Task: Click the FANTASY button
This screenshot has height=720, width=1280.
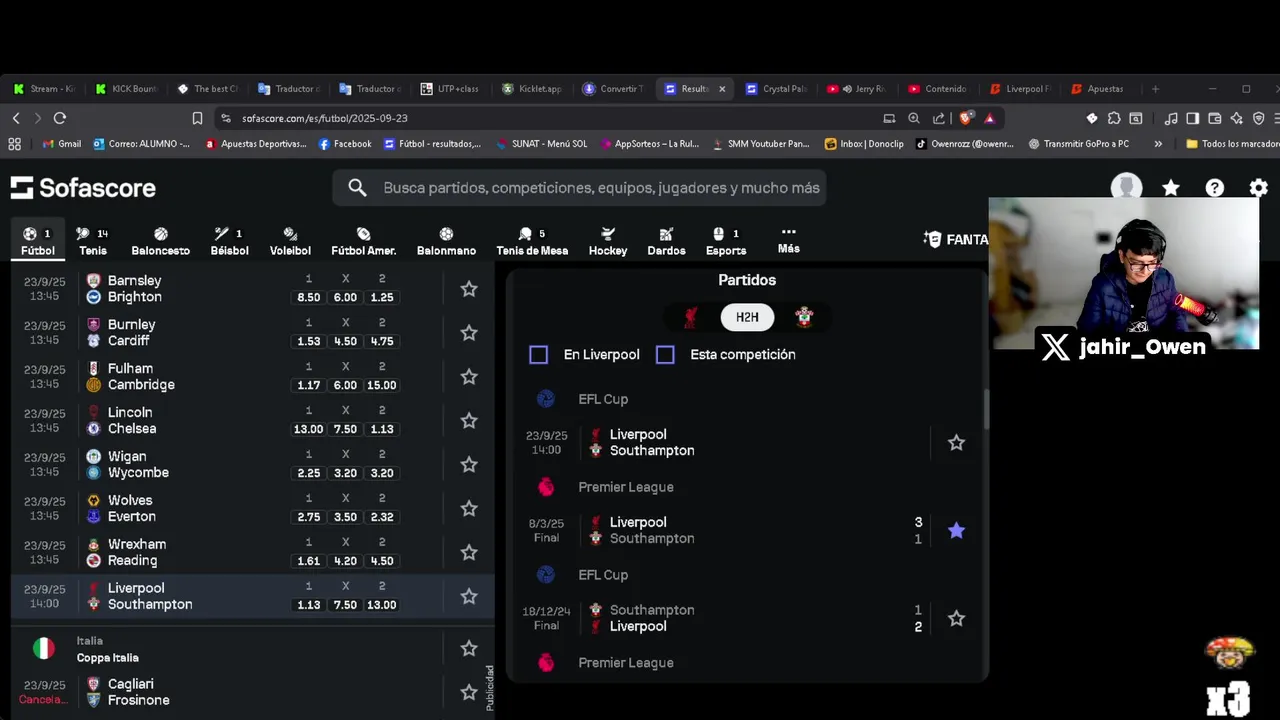Action: coord(955,240)
